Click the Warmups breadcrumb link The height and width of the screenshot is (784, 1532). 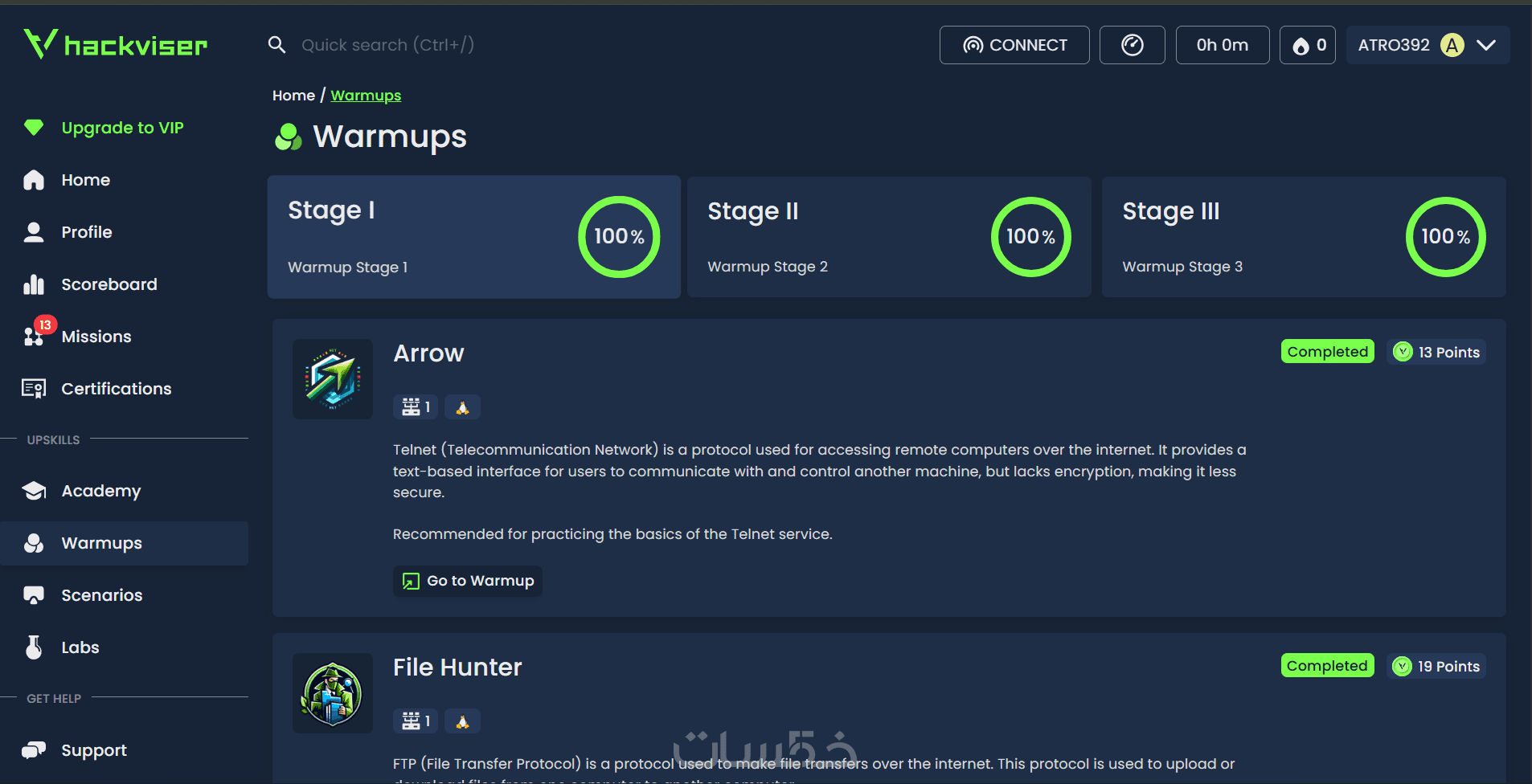click(366, 96)
